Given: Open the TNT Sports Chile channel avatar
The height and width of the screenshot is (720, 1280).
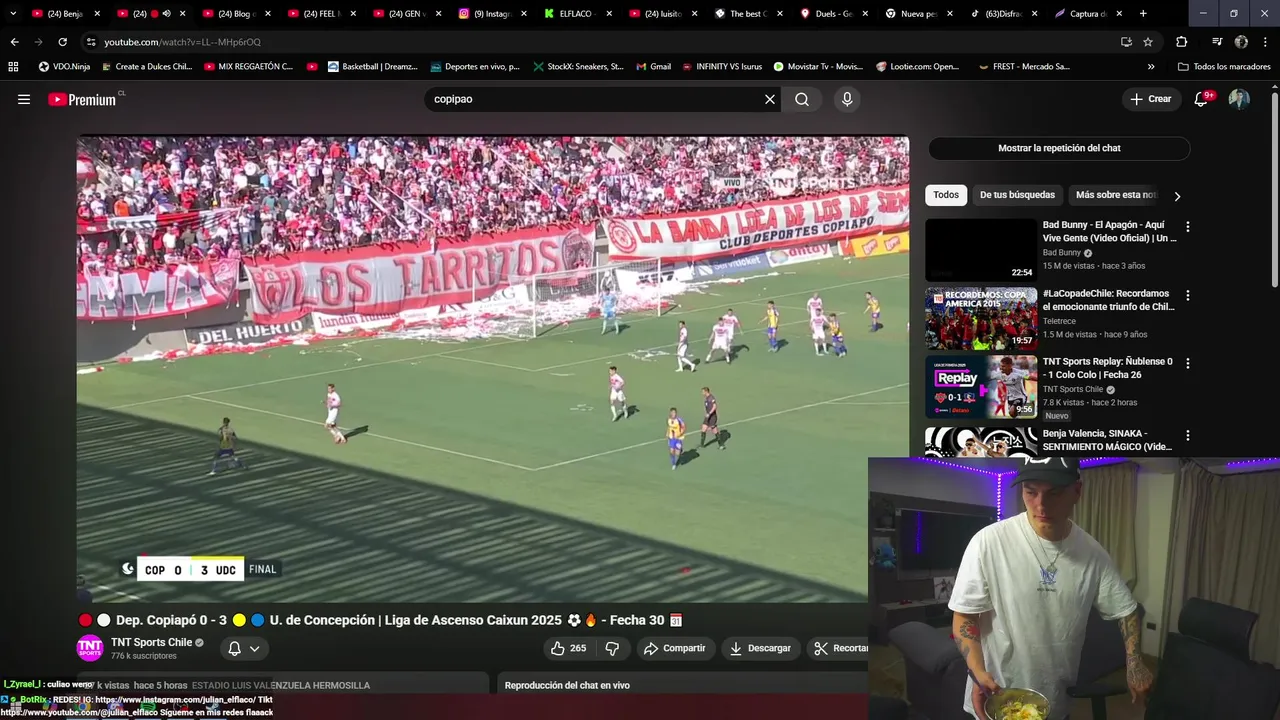Looking at the screenshot, I should tap(90, 648).
